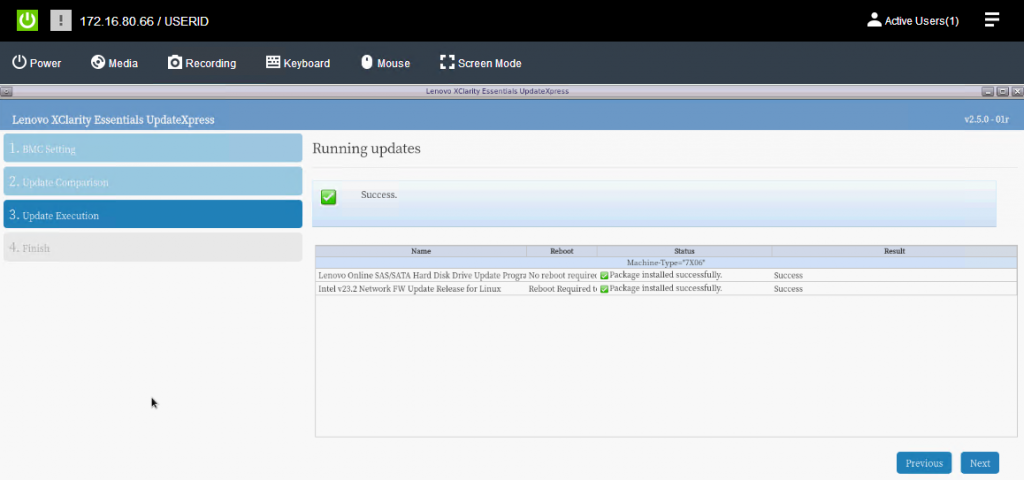Click status check icon for SAS/SATA update
Viewport: 1024px width, 480px height.
coord(604,276)
